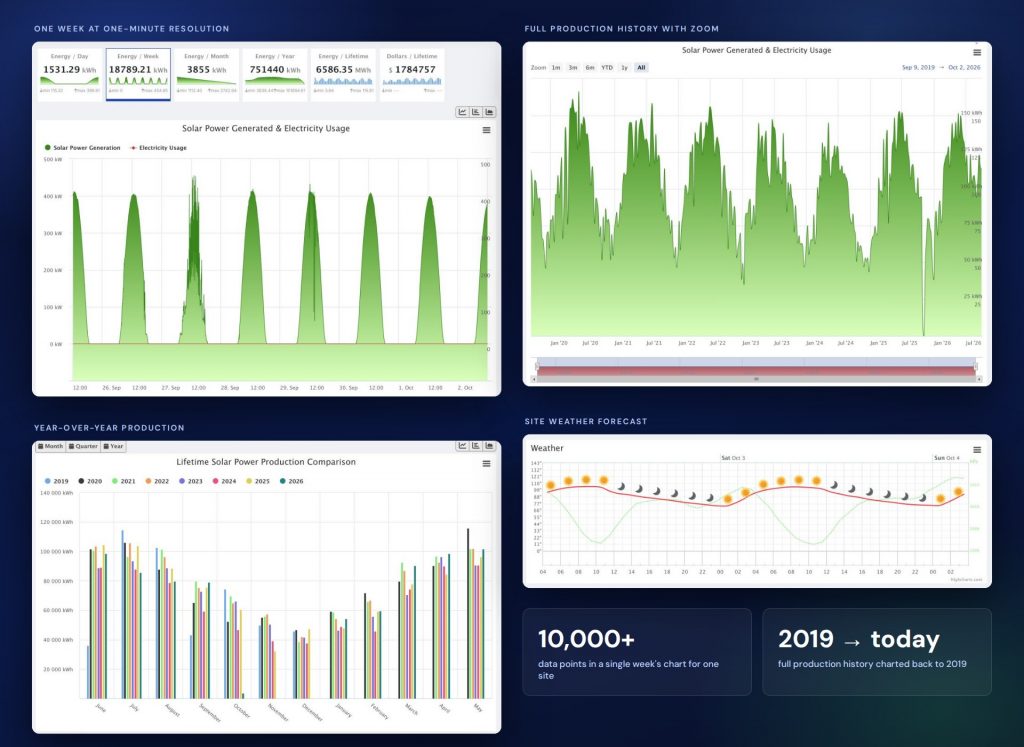
Task: Select area chart icon in year-over-year panel
Action: coord(489,446)
